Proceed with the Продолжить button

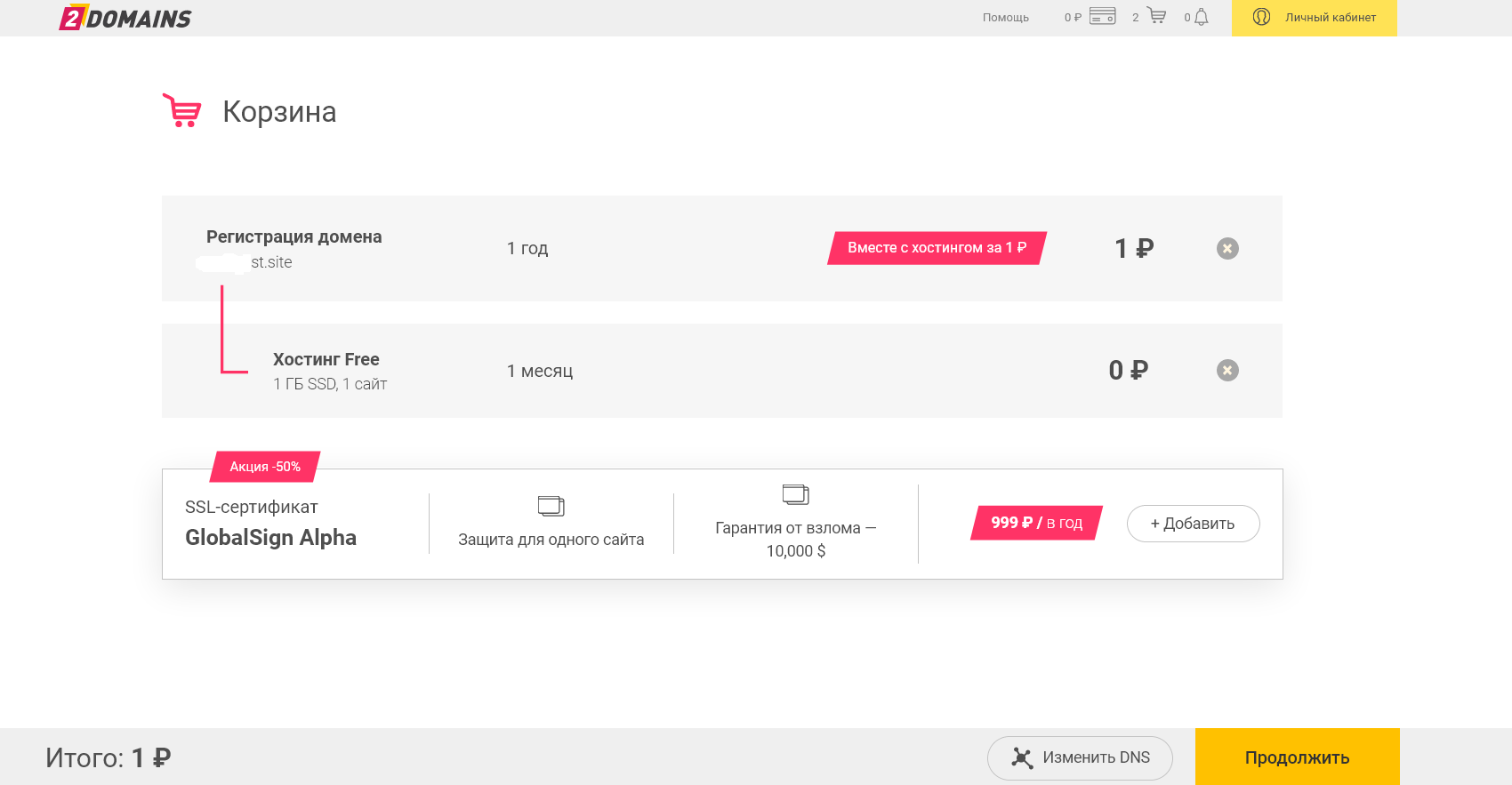1297,757
